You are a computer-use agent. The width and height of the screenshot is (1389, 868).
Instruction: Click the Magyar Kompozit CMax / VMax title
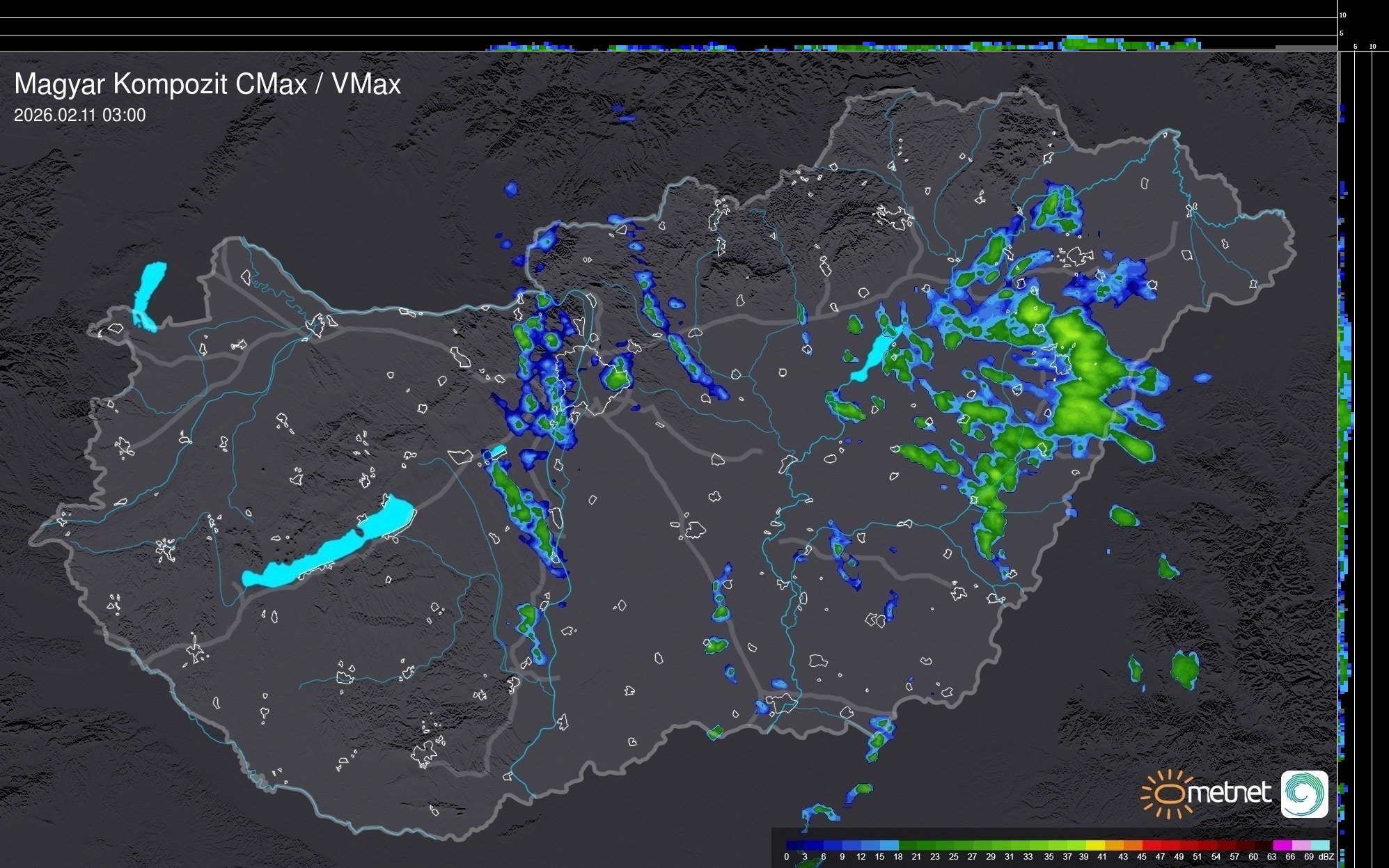click(x=207, y=84)
